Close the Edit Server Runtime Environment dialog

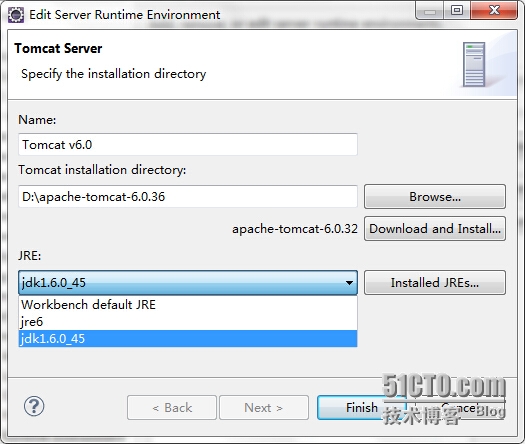[494, 10]
